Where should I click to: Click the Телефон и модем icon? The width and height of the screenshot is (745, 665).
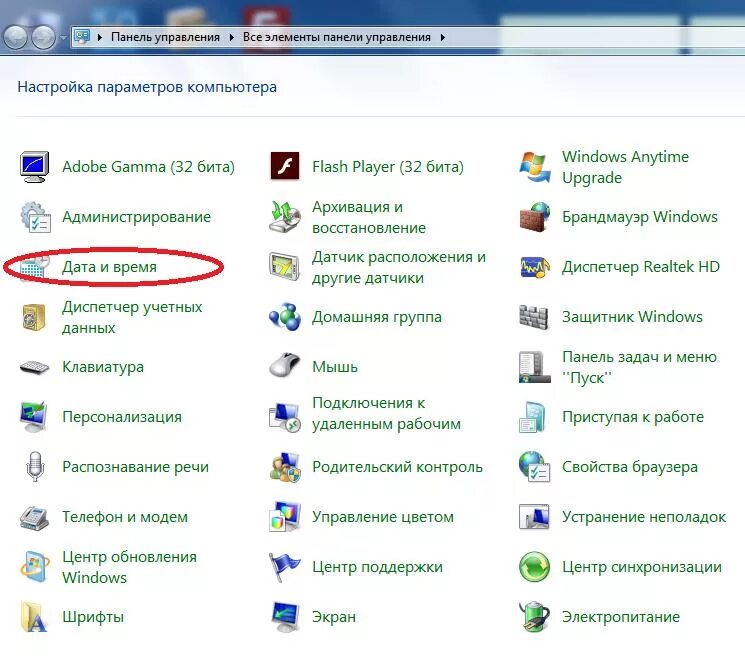(x=34, y=518)
